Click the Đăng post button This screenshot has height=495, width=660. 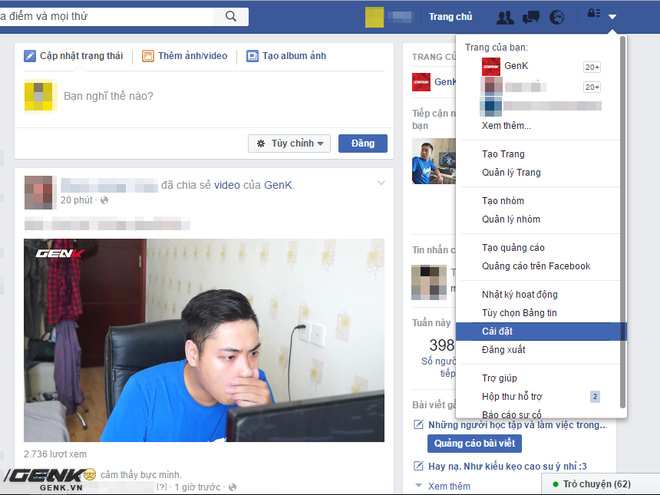click(x=363, y=144)
